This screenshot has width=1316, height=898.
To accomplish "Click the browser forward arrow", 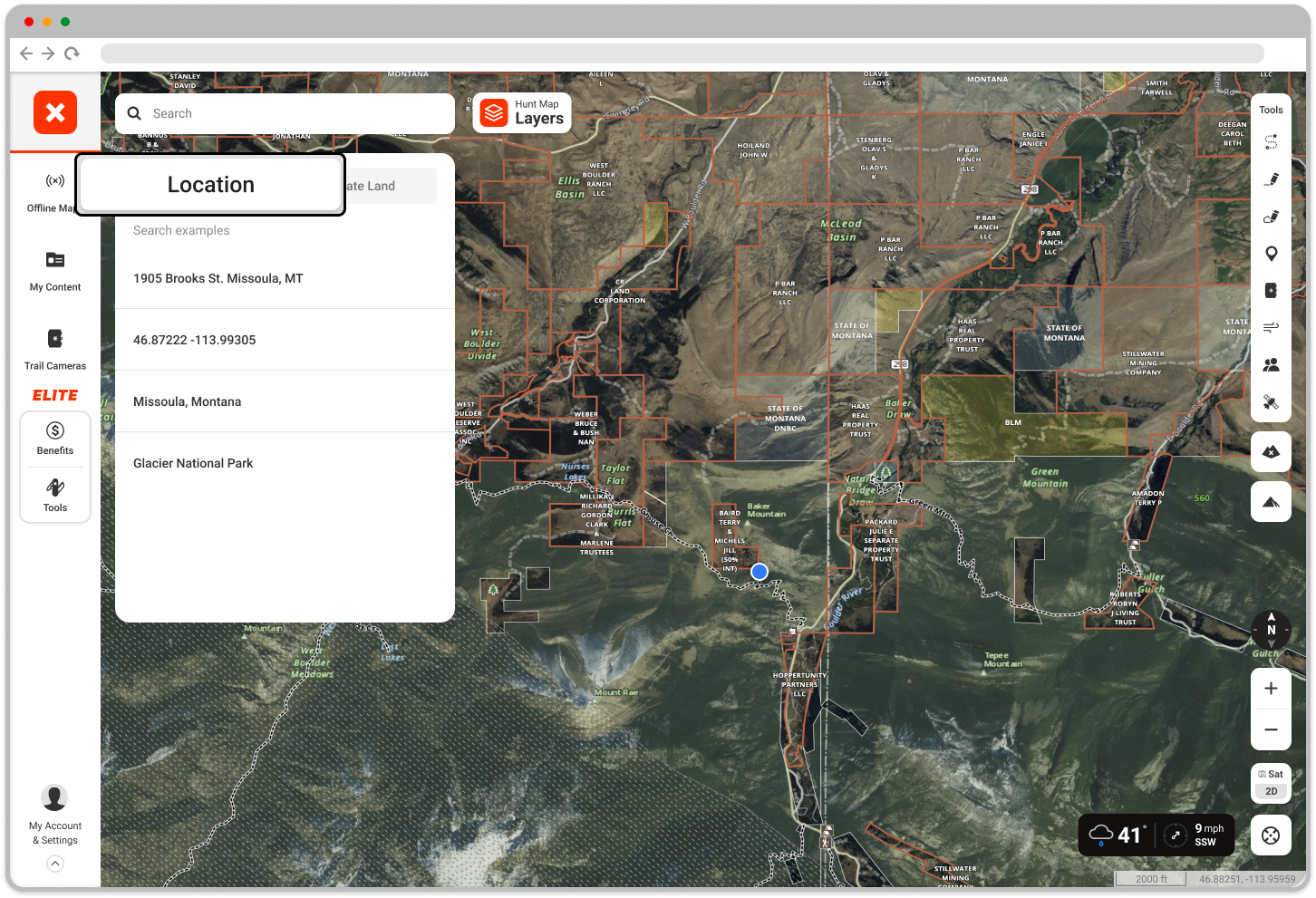I will click(x=48, y=53).
